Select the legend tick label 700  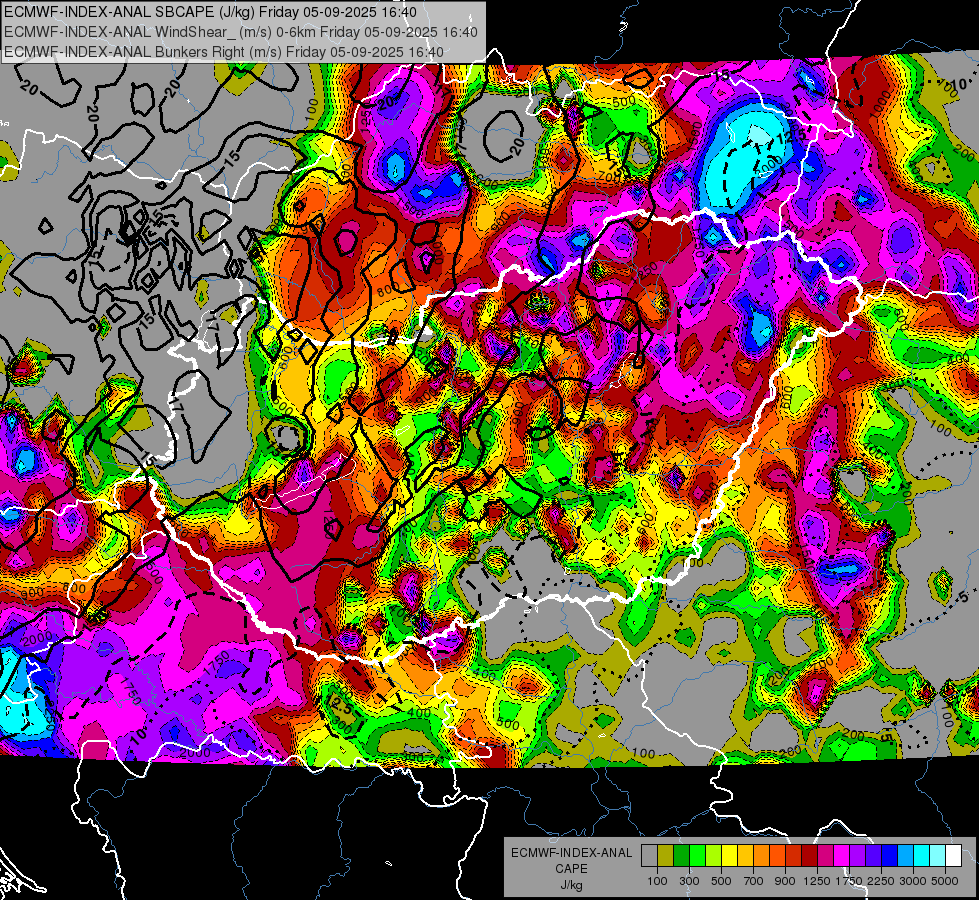click(x=754, y=881)
